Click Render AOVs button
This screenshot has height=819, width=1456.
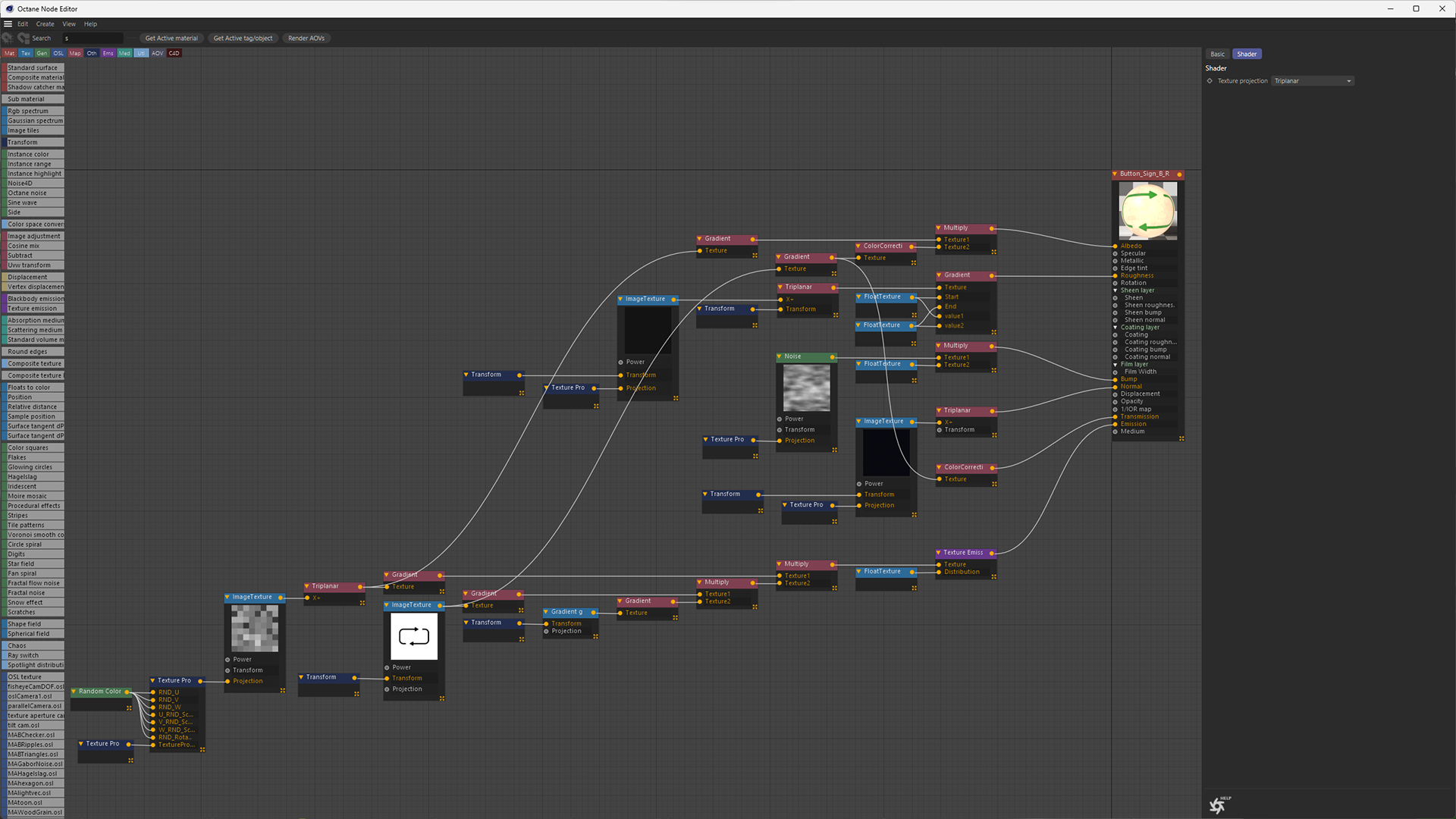(x=306, y=38)
